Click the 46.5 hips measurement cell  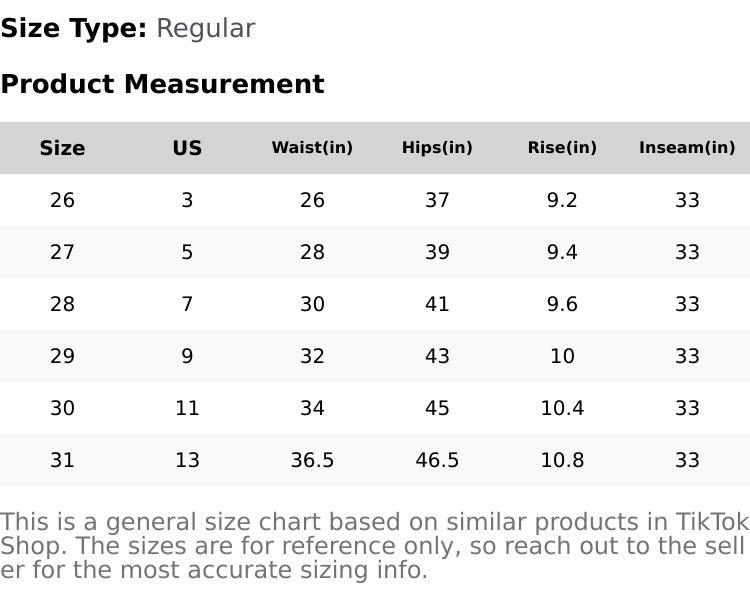[x=437, y=460]
